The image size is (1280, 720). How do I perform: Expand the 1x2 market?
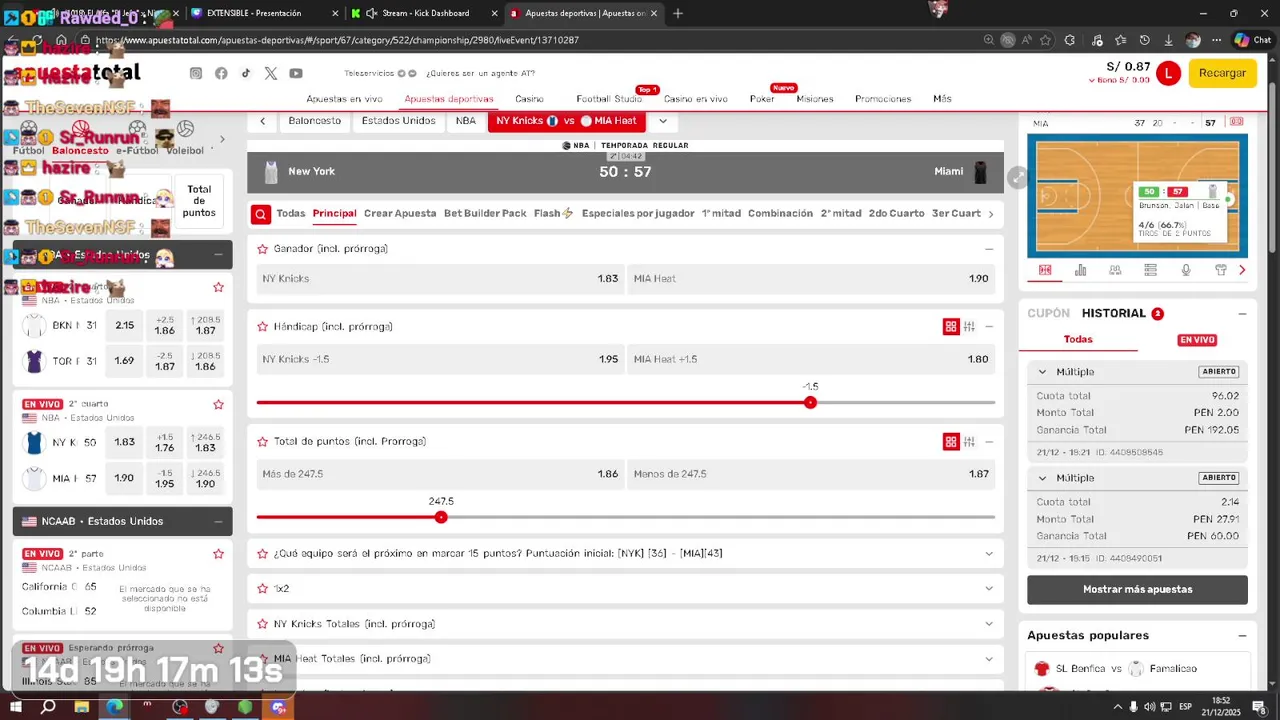[x=989, y=589]
